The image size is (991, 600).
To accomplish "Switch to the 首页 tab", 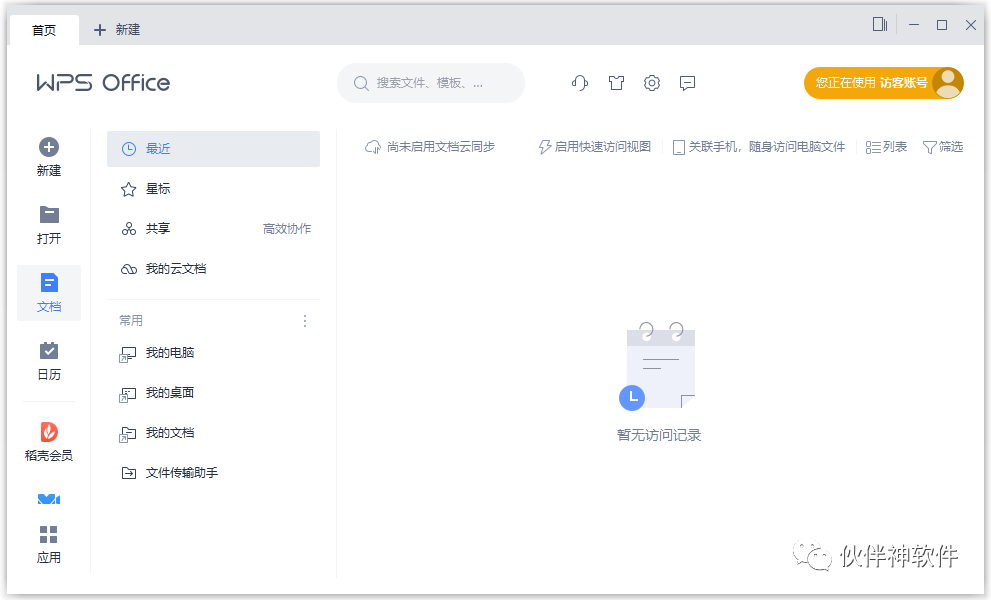I will pyautogui.click(x=44, y=30).
